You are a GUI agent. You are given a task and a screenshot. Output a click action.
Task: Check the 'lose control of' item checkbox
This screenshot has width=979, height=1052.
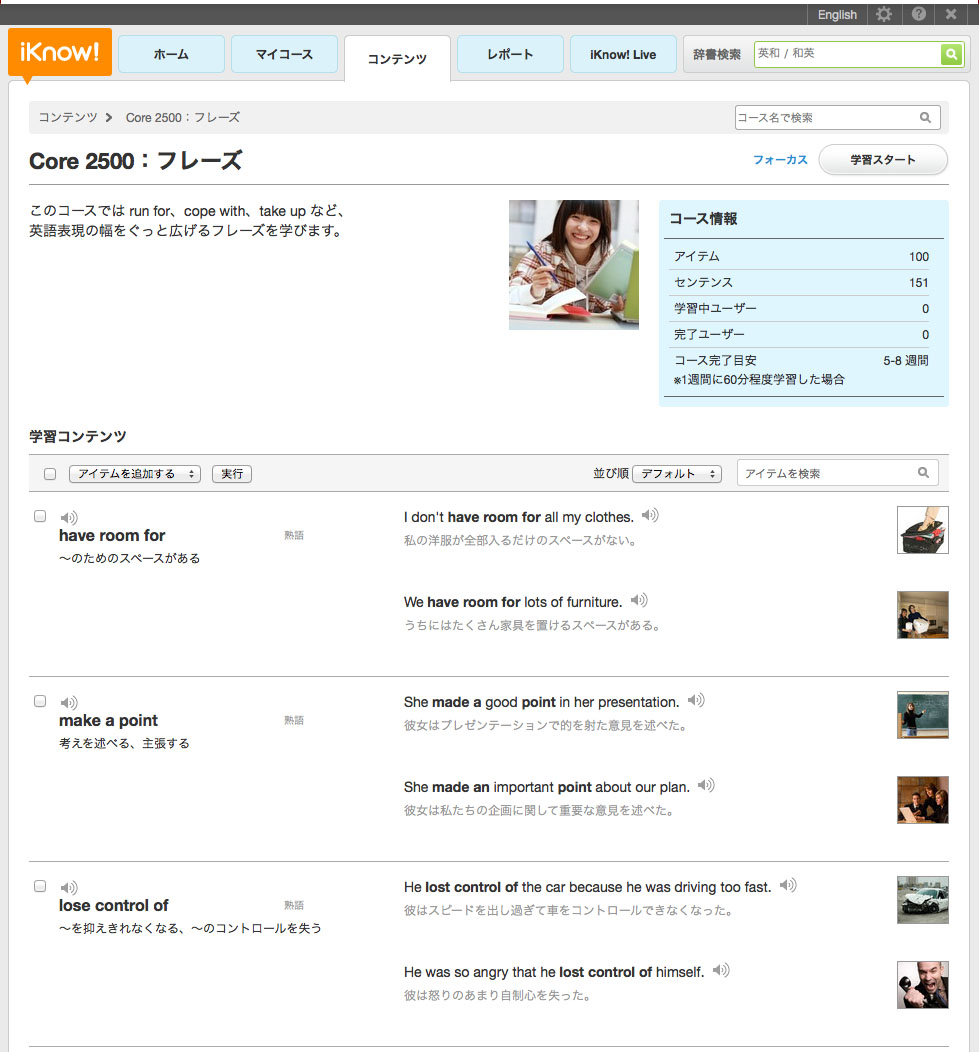40,886
